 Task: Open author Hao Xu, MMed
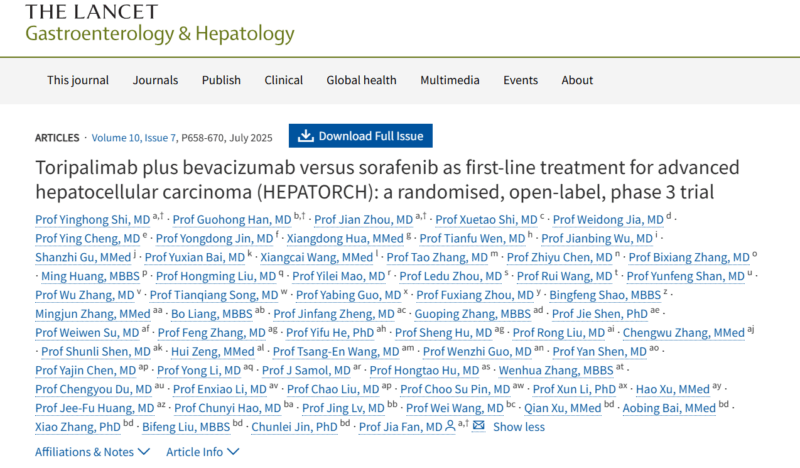click(x=673, y=390)
